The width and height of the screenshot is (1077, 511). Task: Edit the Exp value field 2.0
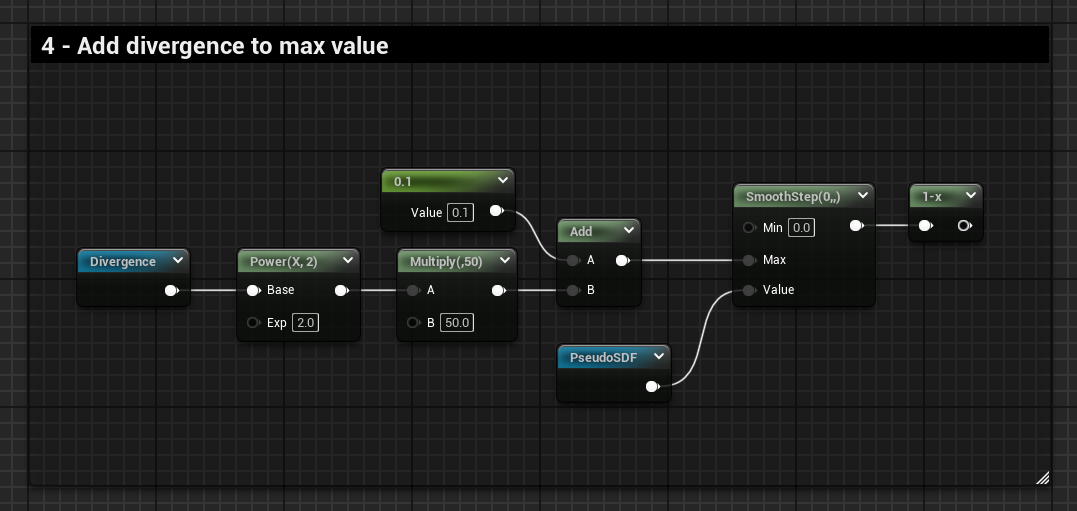tap(305, 323)
